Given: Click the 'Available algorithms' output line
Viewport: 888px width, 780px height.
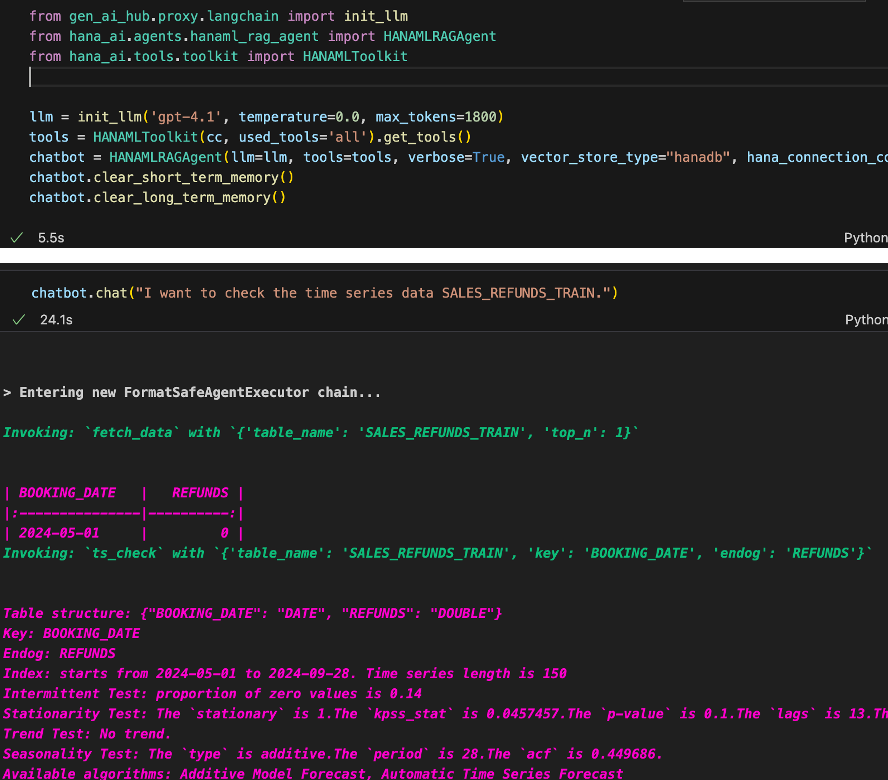Looking at the screenshot, I should [312, 773].
